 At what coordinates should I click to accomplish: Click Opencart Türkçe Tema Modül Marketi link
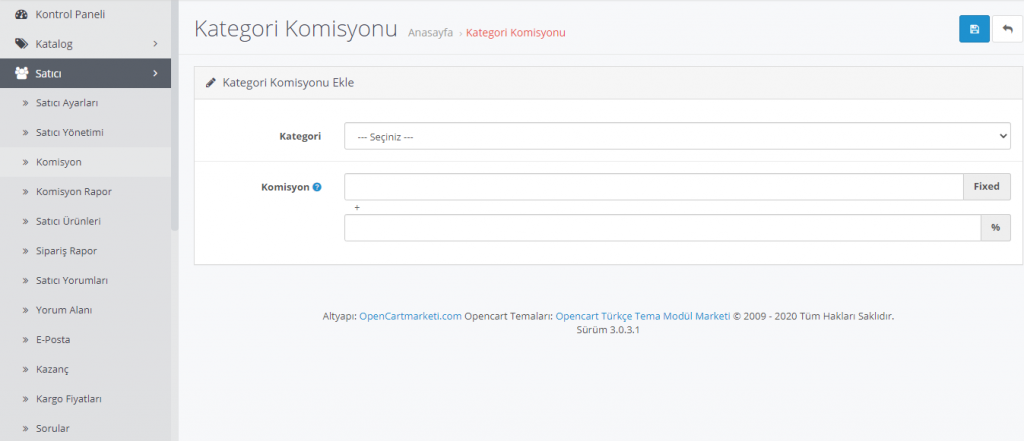[x=643, y=316]
